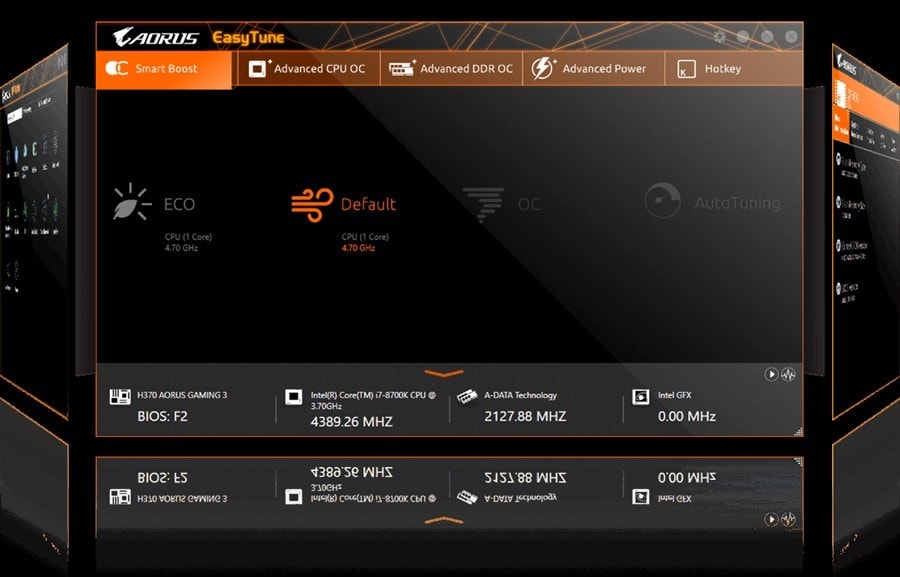Click the 4389.26 MHZ CPU frequency
The width and height of the screenshot is (900, 577).
(x=351, y=422)
